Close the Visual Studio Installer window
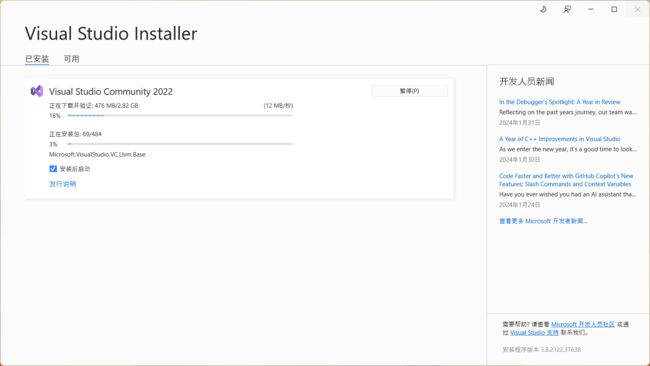Image resolution: width=650 pixels, height=366 pixels. [x=637, y=9]
